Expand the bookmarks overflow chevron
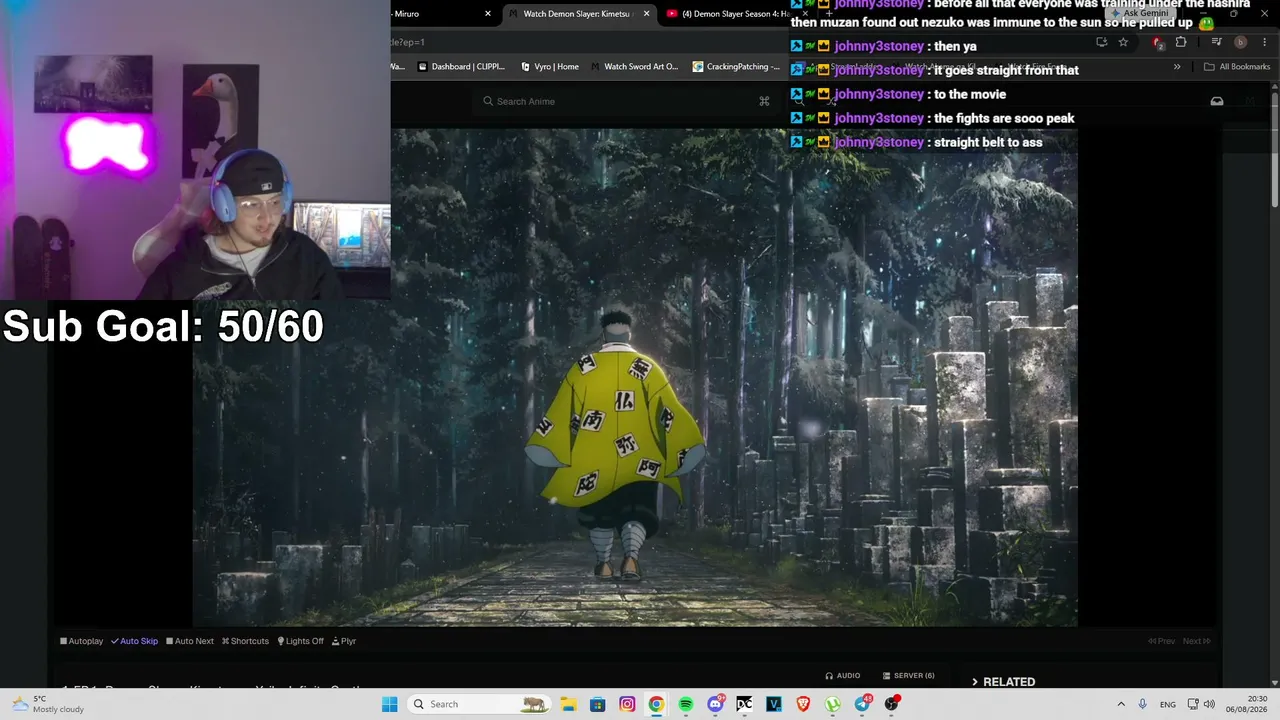 pyautogui.click(x=1177, y=67)
